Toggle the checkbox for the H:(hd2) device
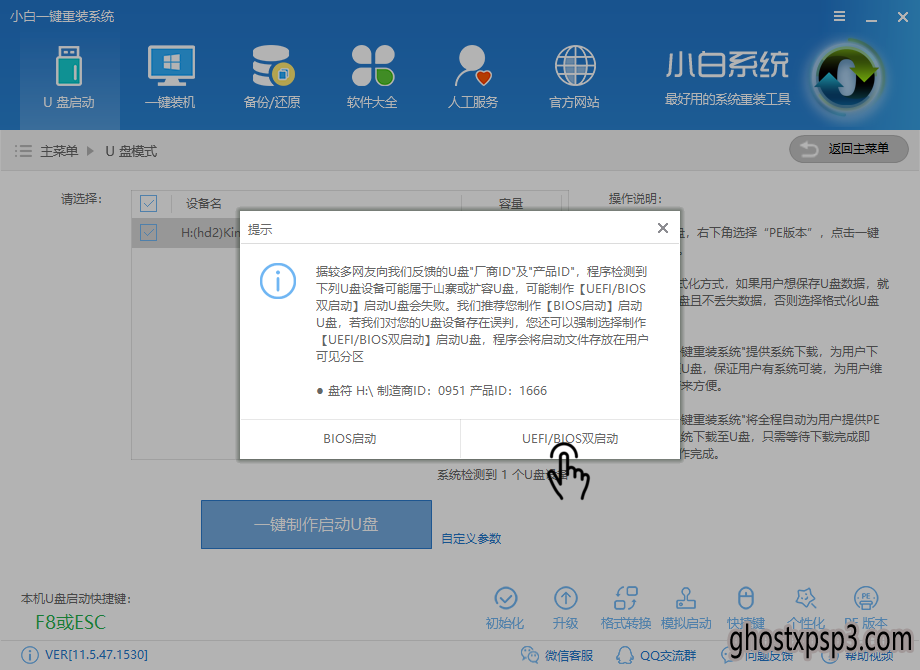Screen dimensions: 920x670 click(149, 233)
